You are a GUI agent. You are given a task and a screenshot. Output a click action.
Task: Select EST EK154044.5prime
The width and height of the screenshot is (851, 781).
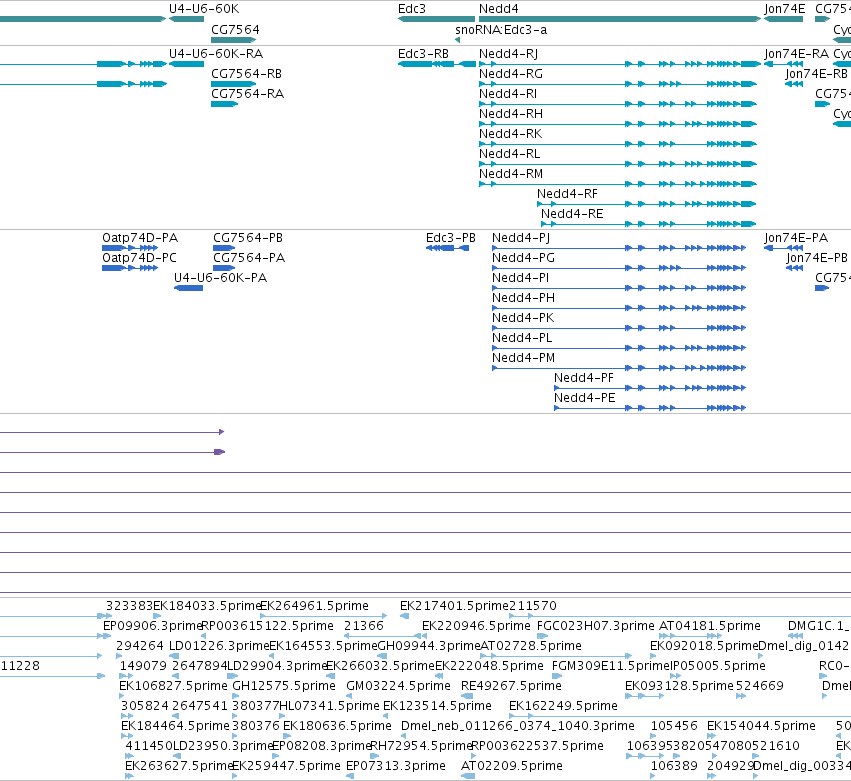coord(710,736)
